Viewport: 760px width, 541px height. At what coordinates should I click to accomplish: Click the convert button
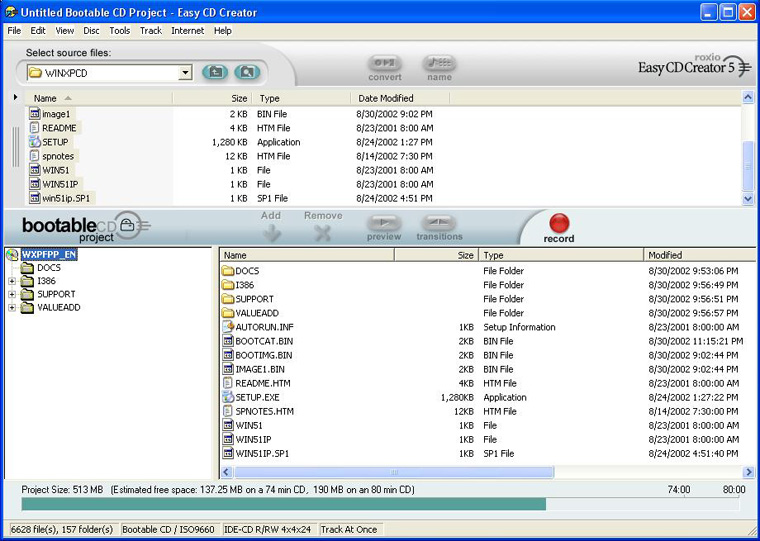[385, 63]
